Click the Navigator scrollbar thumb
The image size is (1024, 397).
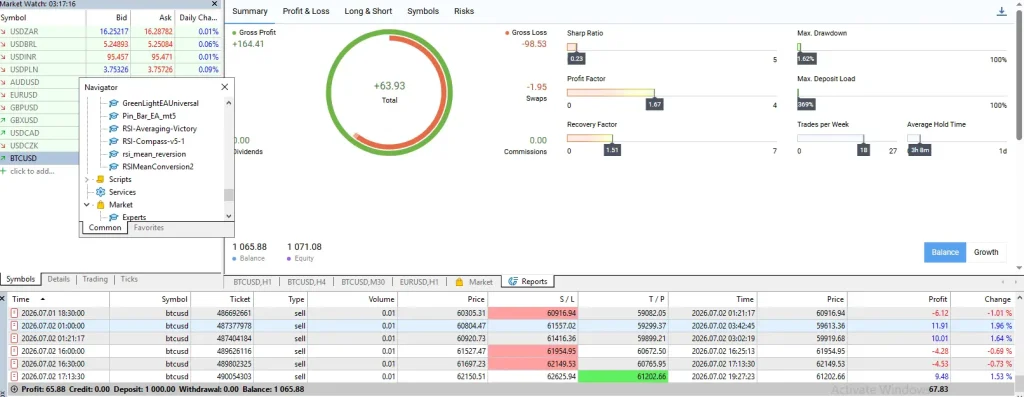(229, 195)
